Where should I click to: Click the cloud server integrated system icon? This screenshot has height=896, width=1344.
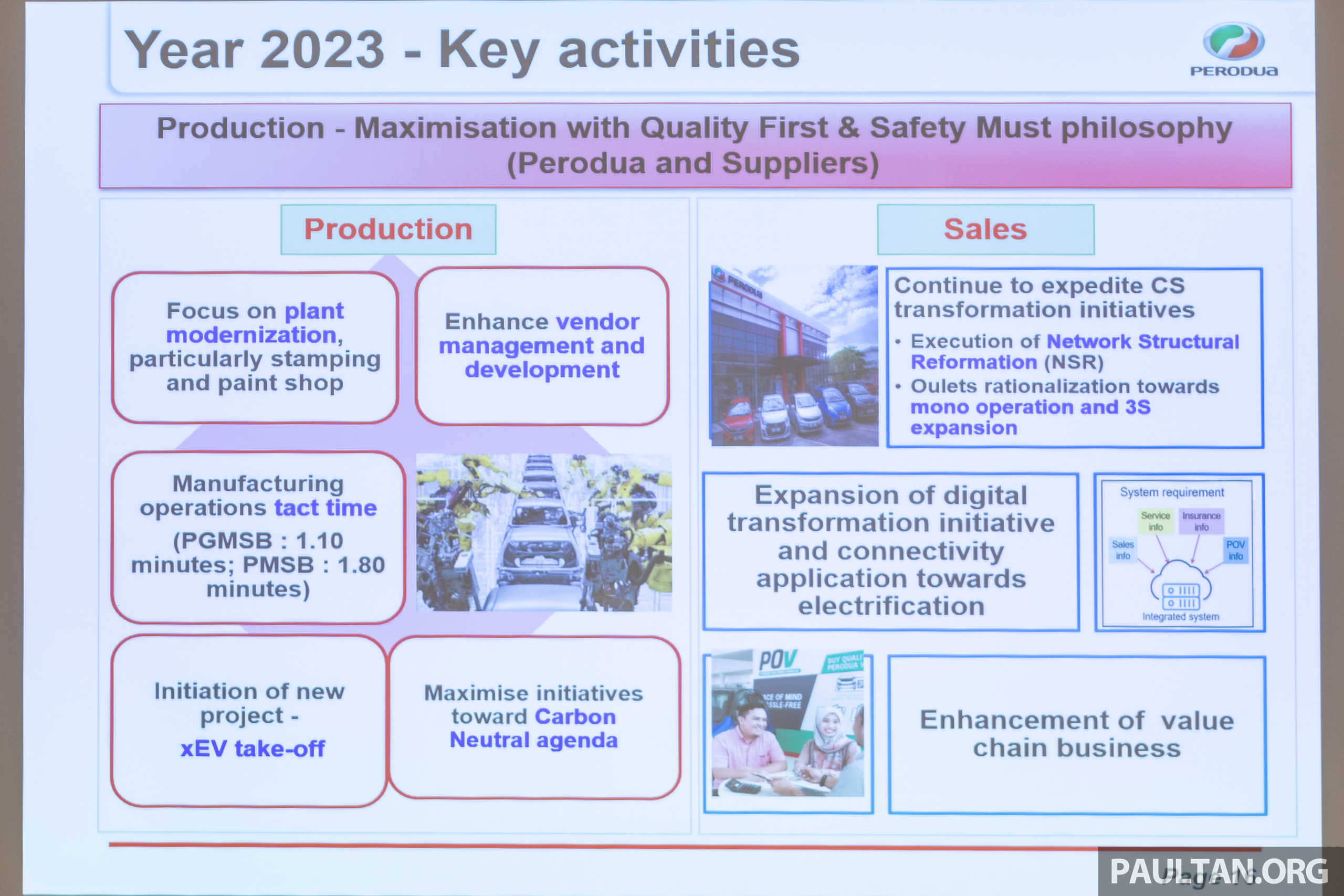click(x=1180, y=585)
